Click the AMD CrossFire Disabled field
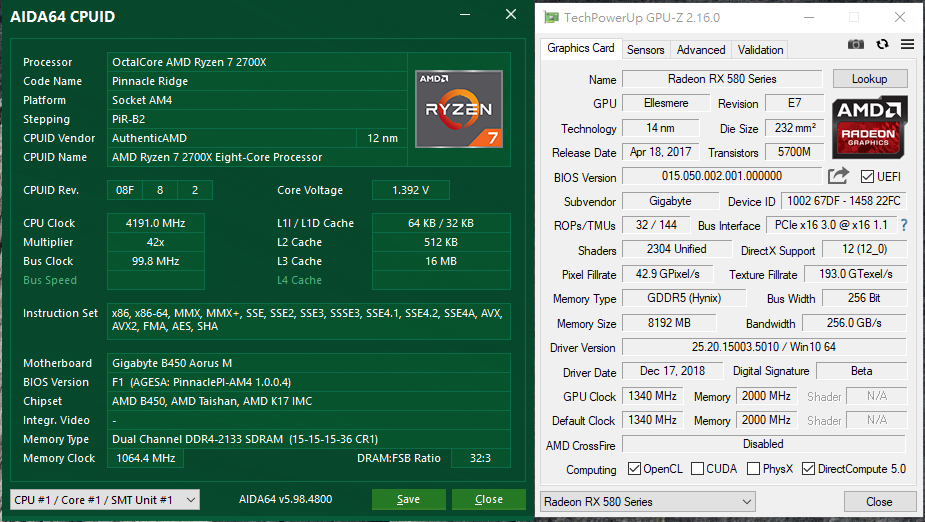The height and width of the screenshot is (522, 925). [763, 444]
